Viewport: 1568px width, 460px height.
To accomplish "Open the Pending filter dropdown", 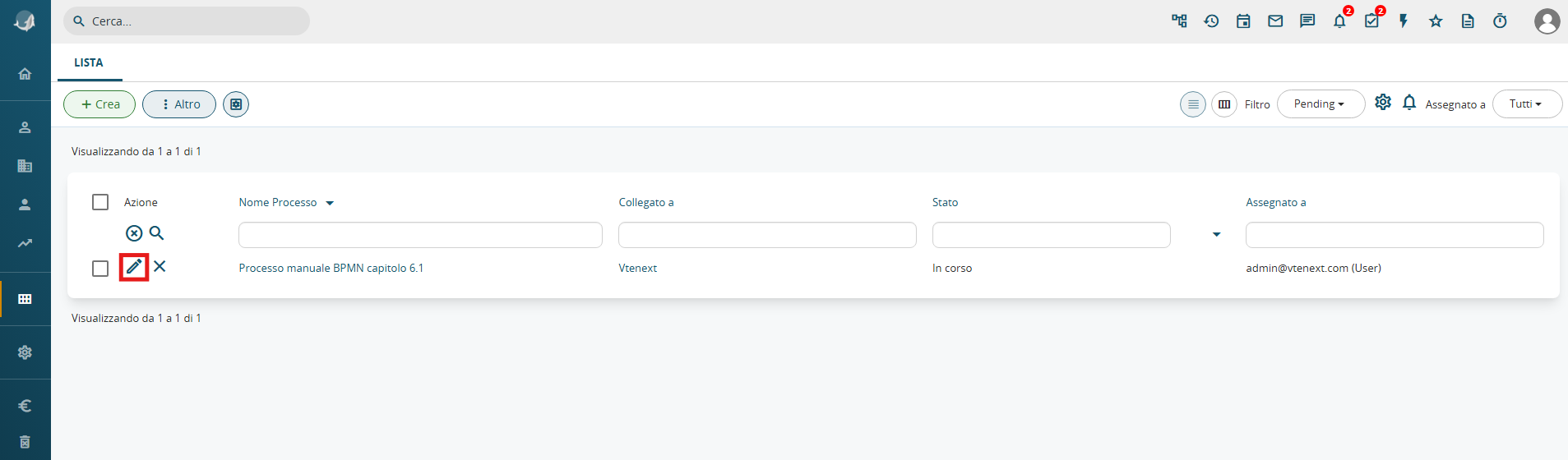I will tap(1321, 104).
